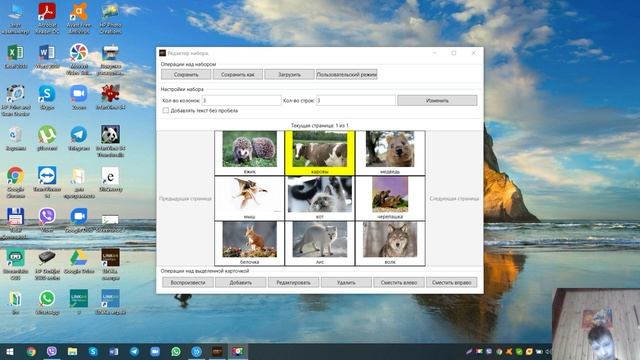
Task: Focus the 'Кол-во колонок' input field
Action: point(242,100)
